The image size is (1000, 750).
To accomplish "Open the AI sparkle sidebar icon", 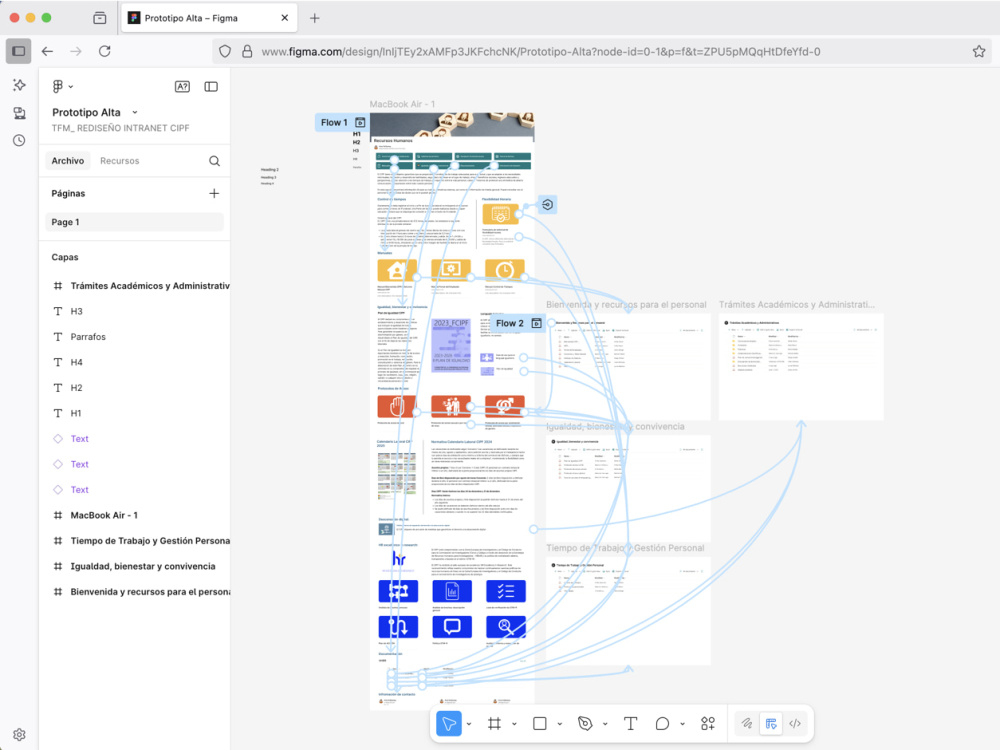I will [19, 85].
